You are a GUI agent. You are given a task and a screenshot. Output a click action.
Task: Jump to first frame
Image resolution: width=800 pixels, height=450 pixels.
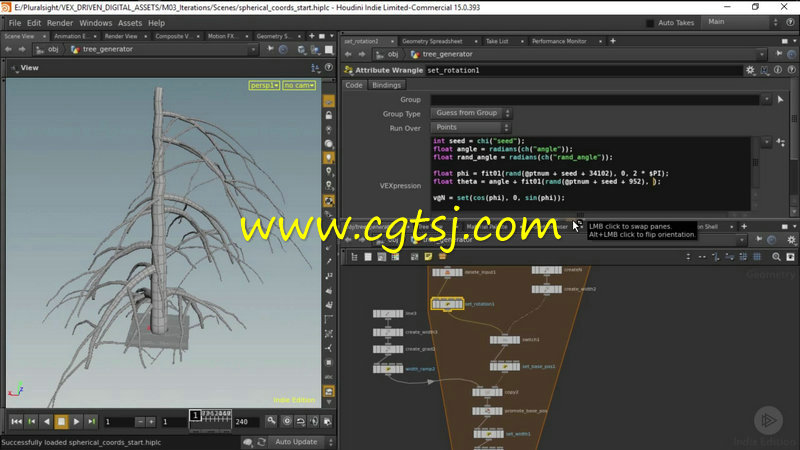[16, 421]
